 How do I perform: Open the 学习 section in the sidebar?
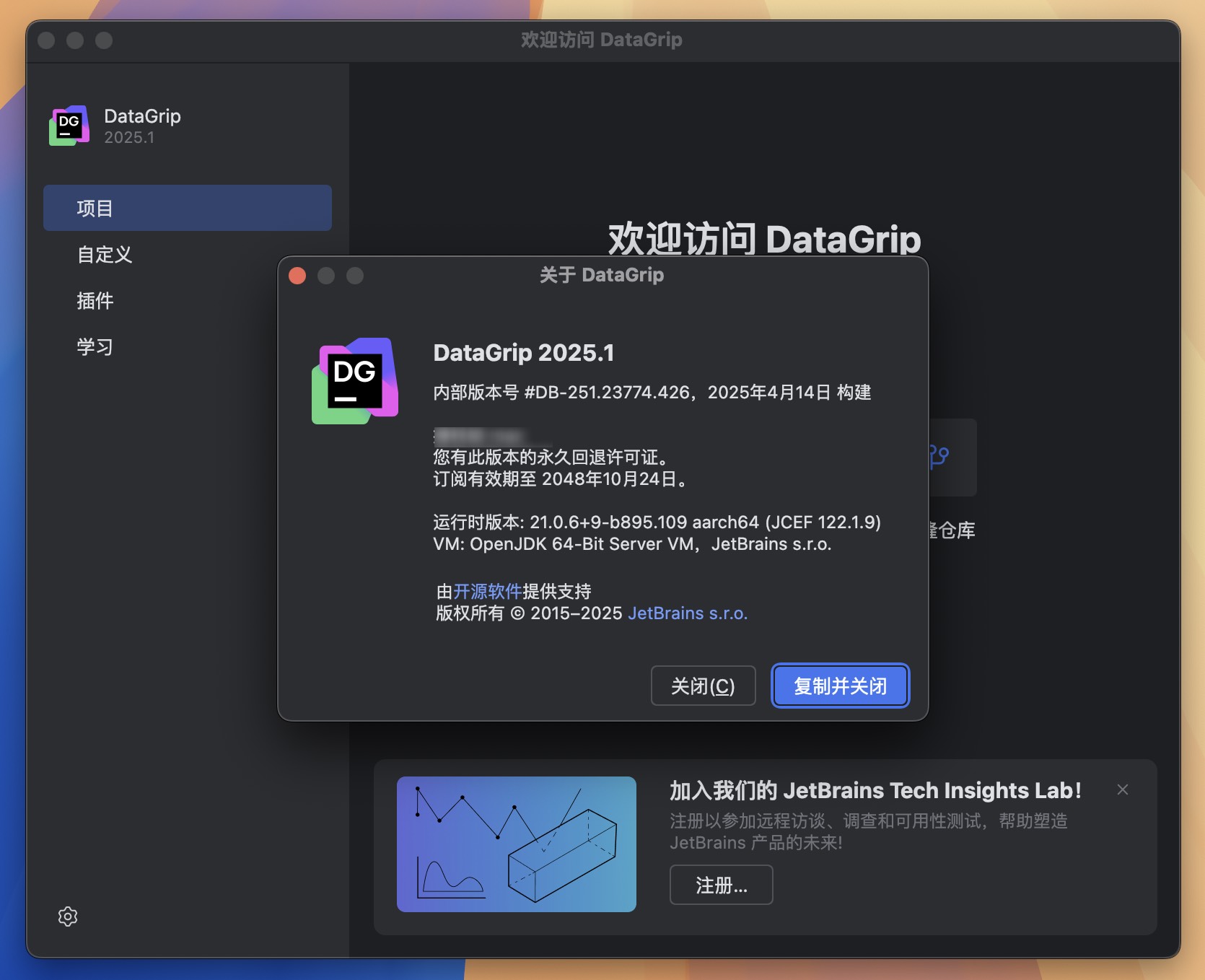(188, 346)
